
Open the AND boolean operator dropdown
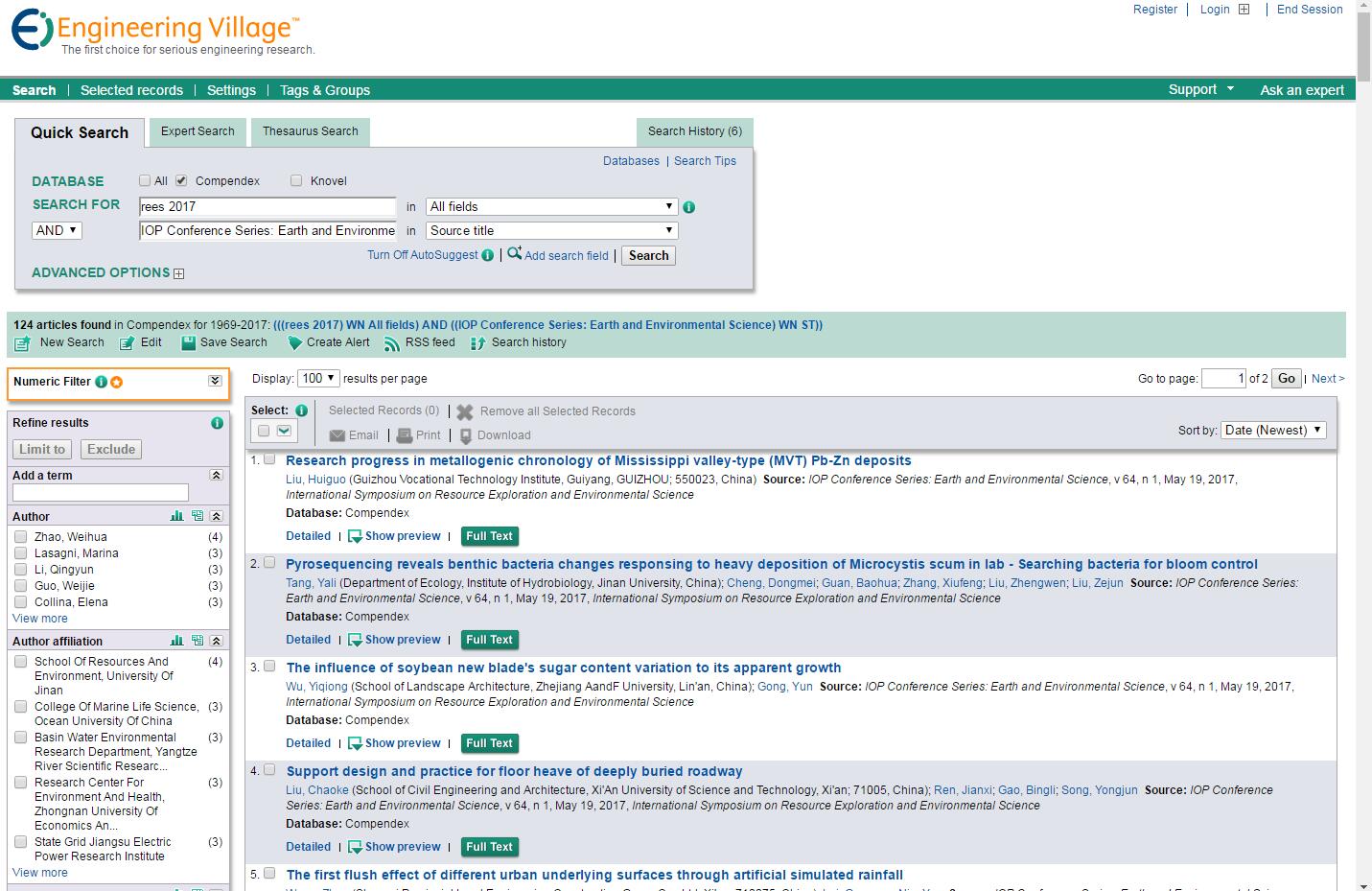pyautogui.click(x=58, y=231)
